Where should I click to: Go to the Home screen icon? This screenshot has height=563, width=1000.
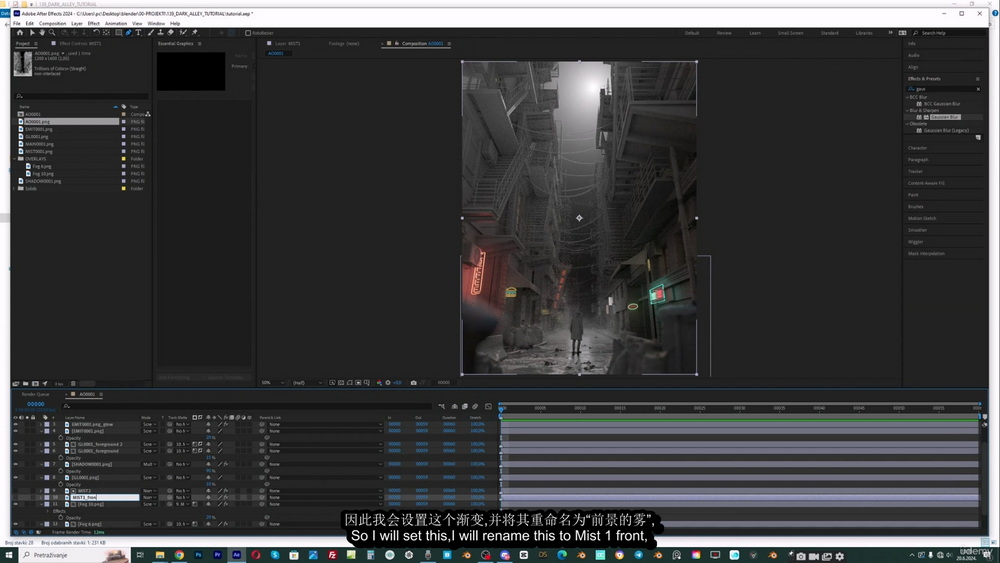20,33
